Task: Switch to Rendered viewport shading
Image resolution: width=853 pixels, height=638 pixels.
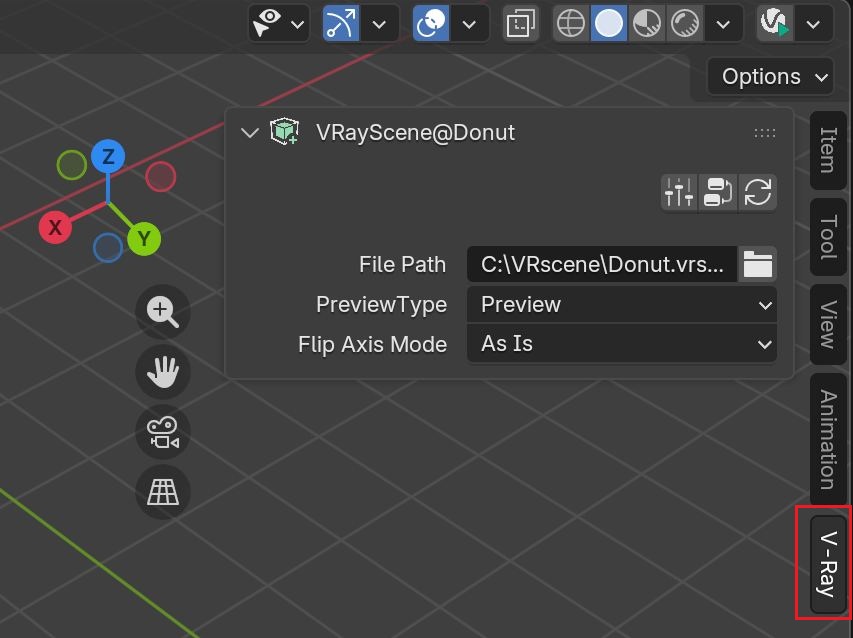Action: (x=685, y=23)
